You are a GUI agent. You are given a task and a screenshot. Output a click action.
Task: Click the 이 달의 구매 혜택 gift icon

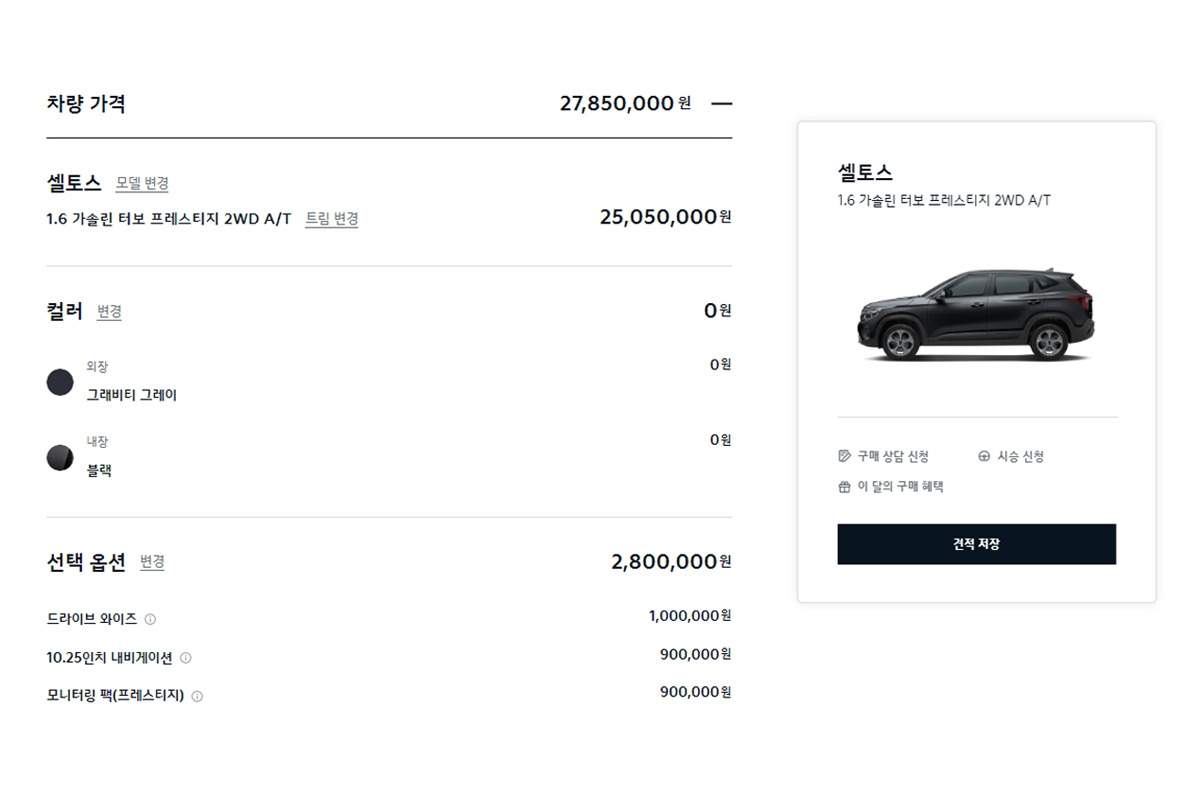pyautogui.click(x=844, y=487)
